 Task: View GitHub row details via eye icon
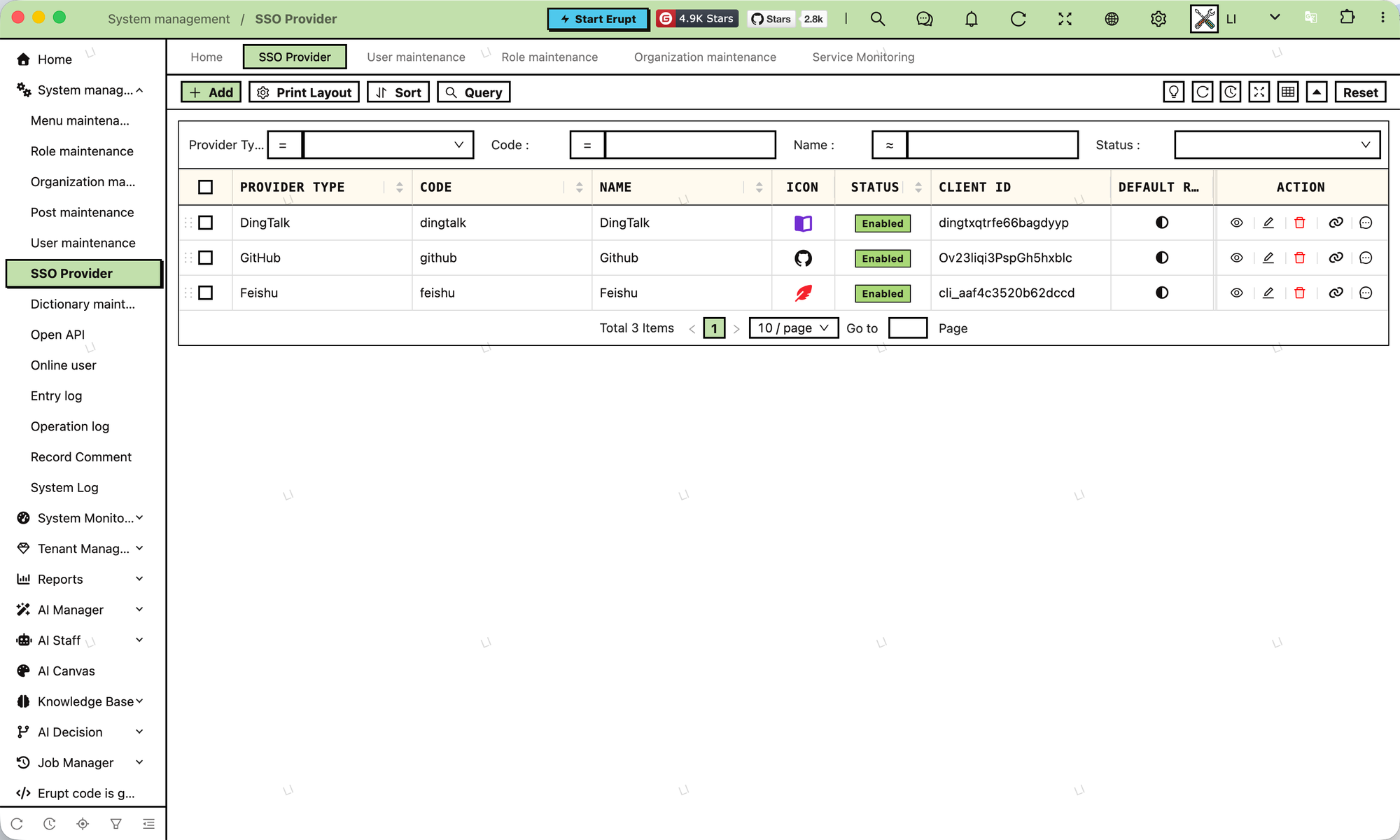pos(1237,258)
